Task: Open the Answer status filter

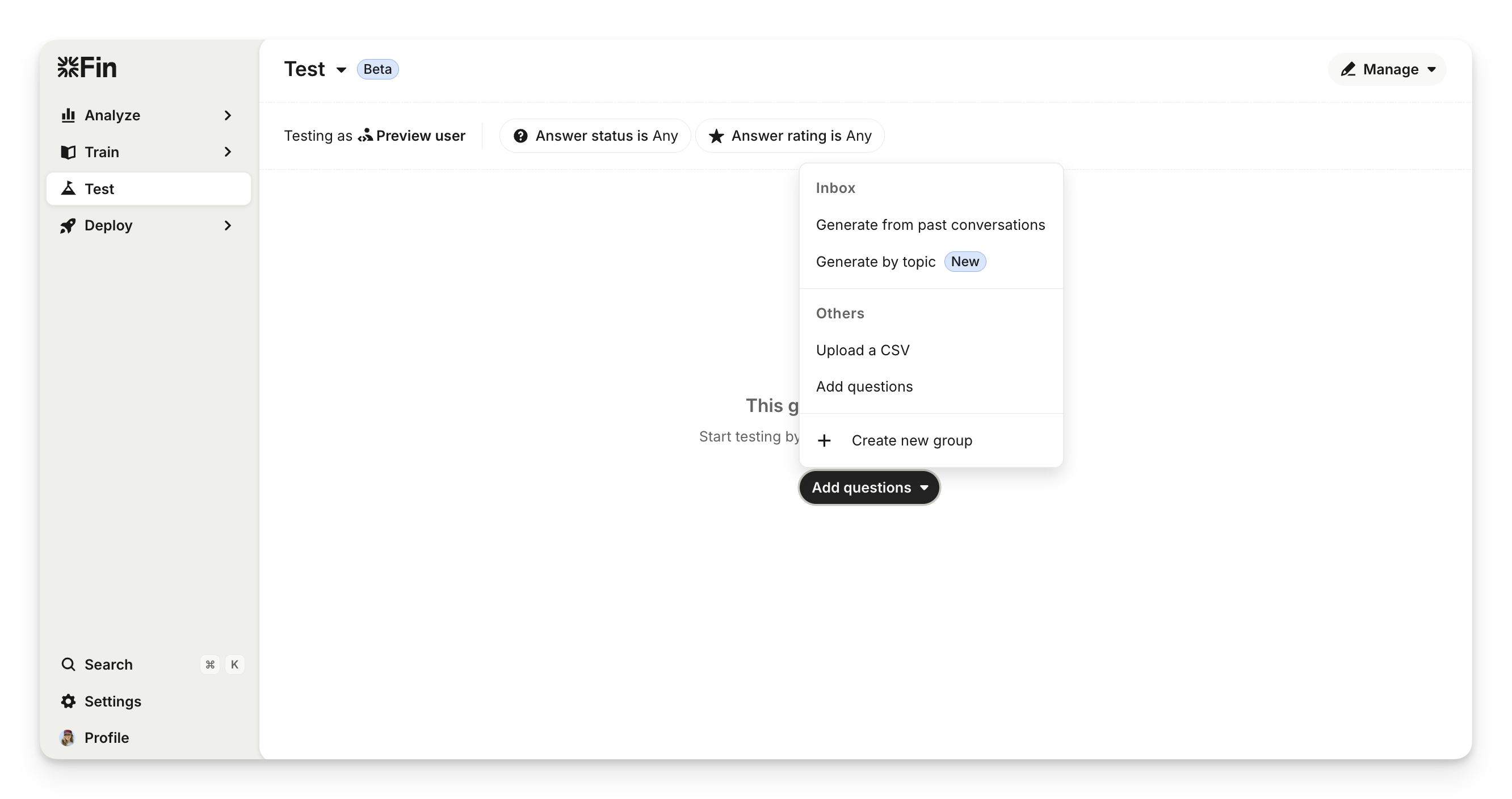Action: [x=595, y=136]
